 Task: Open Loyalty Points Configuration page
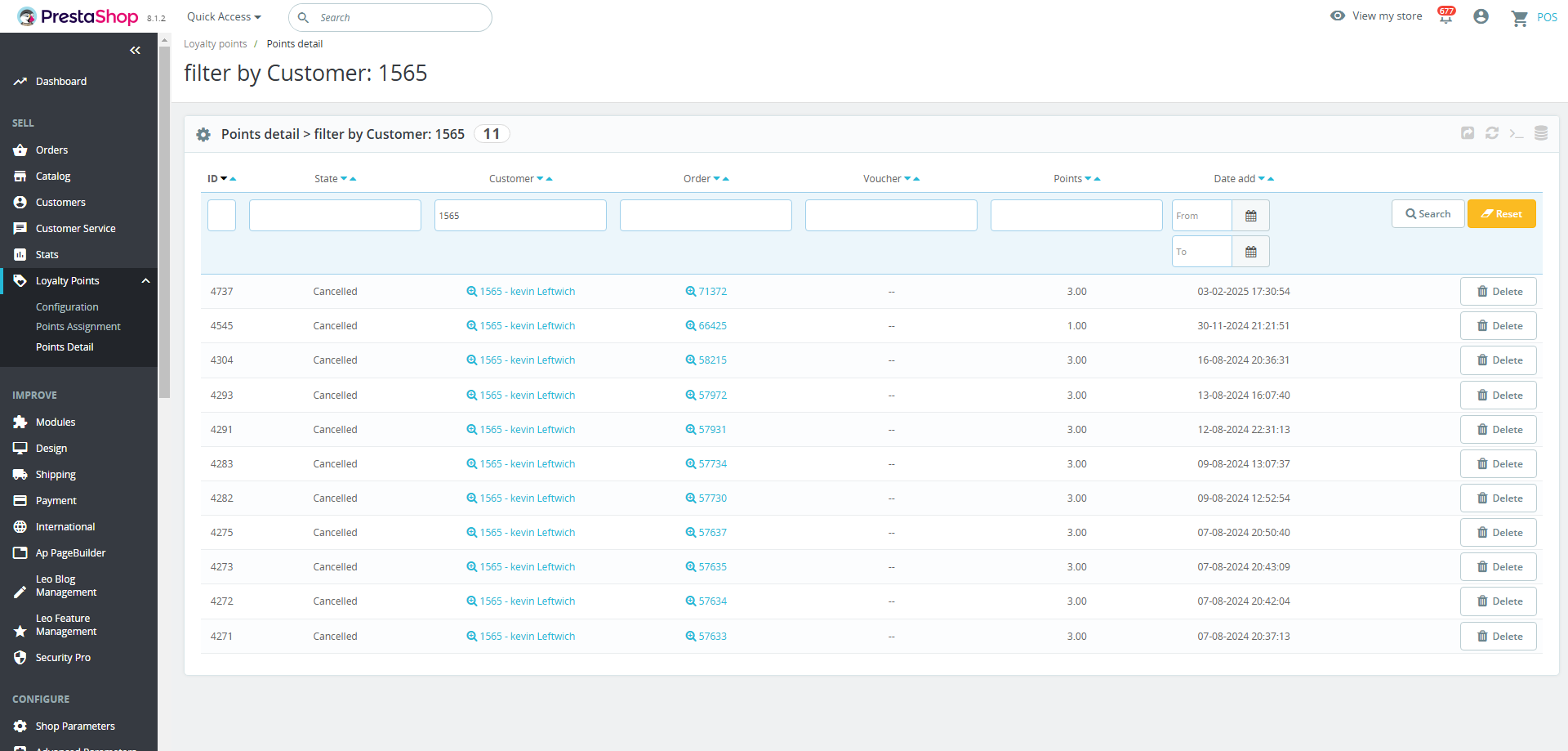click(x=67, y=307)
